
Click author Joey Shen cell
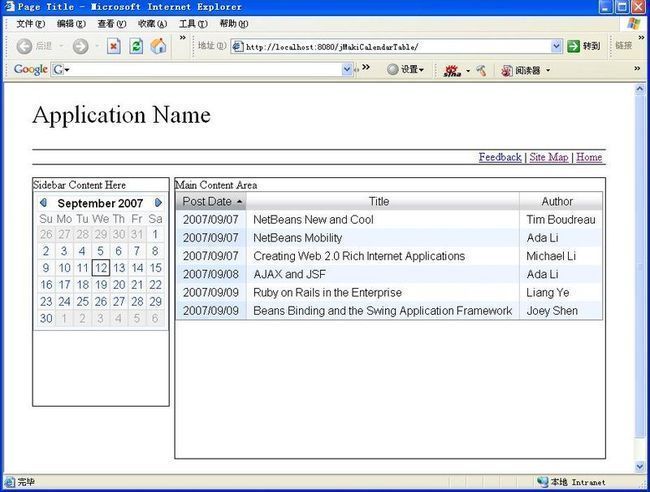coord(560,311)
